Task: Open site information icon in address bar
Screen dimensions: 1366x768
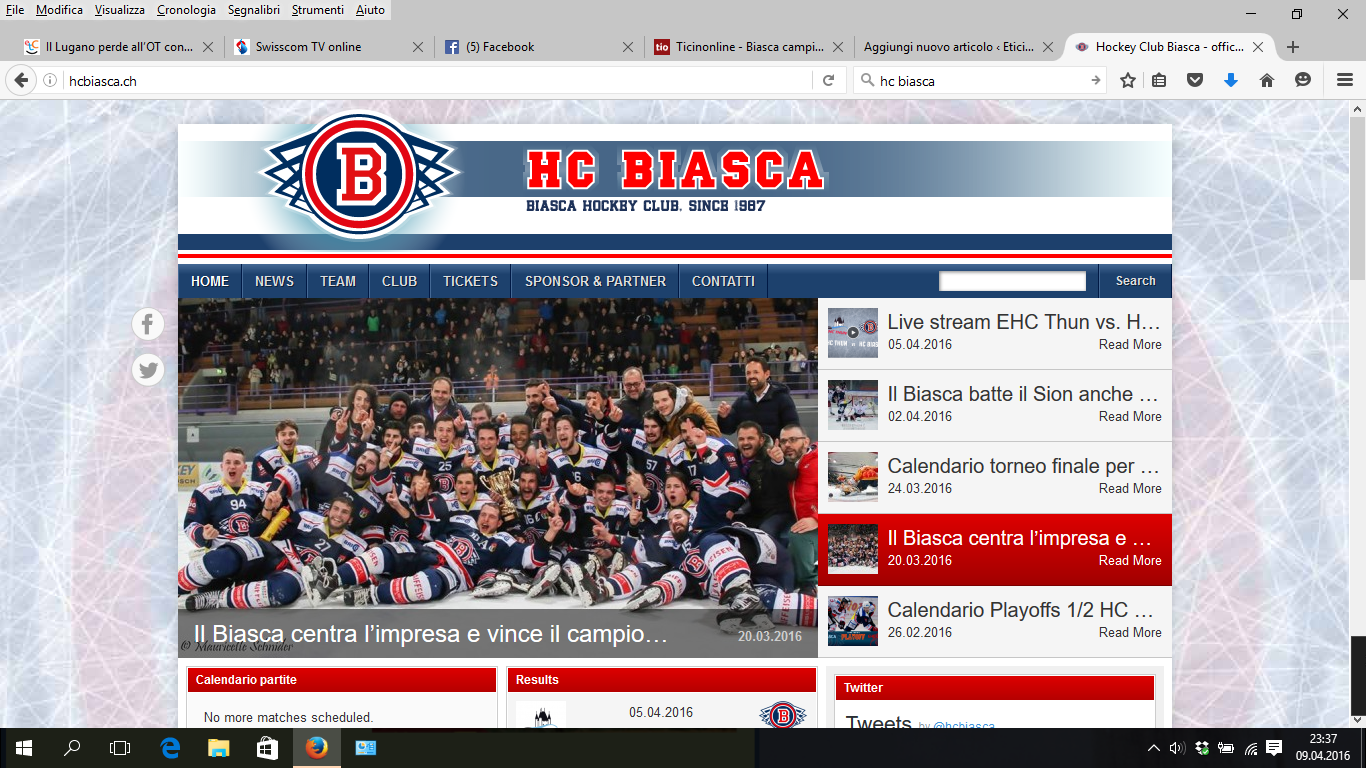Action: 50,81
